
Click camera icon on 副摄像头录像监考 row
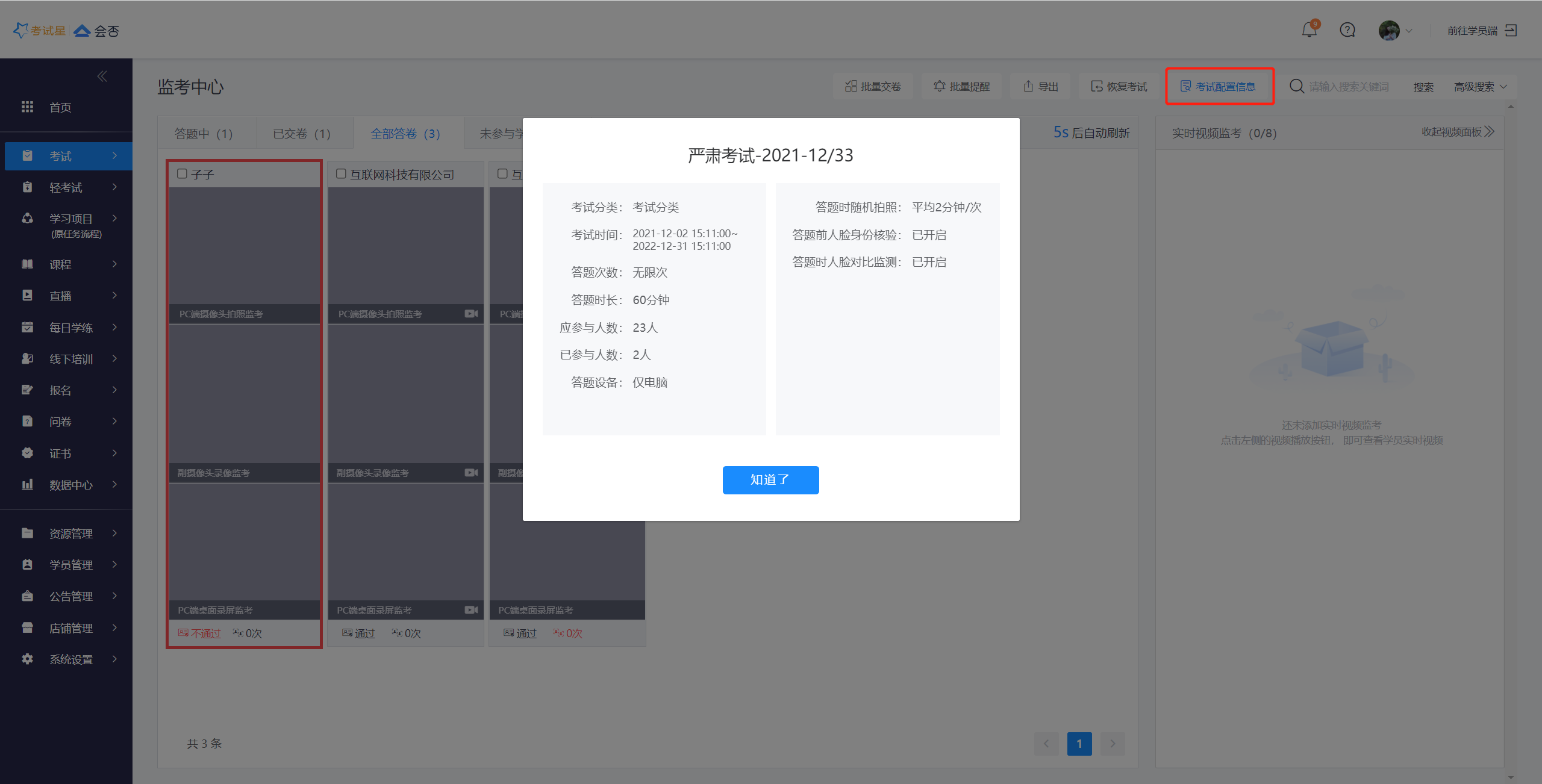pos(471,473)
